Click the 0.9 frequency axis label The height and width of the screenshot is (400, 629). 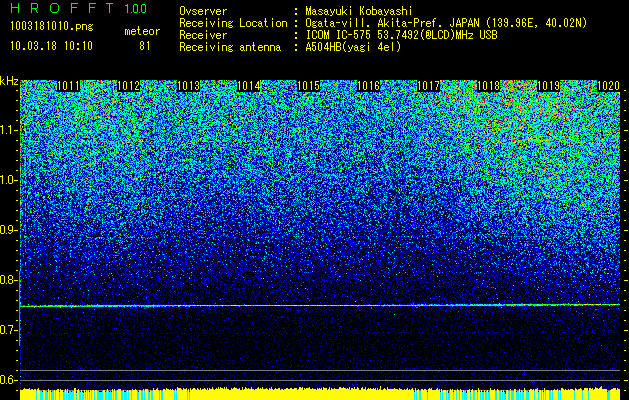pyautogui.click(x=8, y=230)
